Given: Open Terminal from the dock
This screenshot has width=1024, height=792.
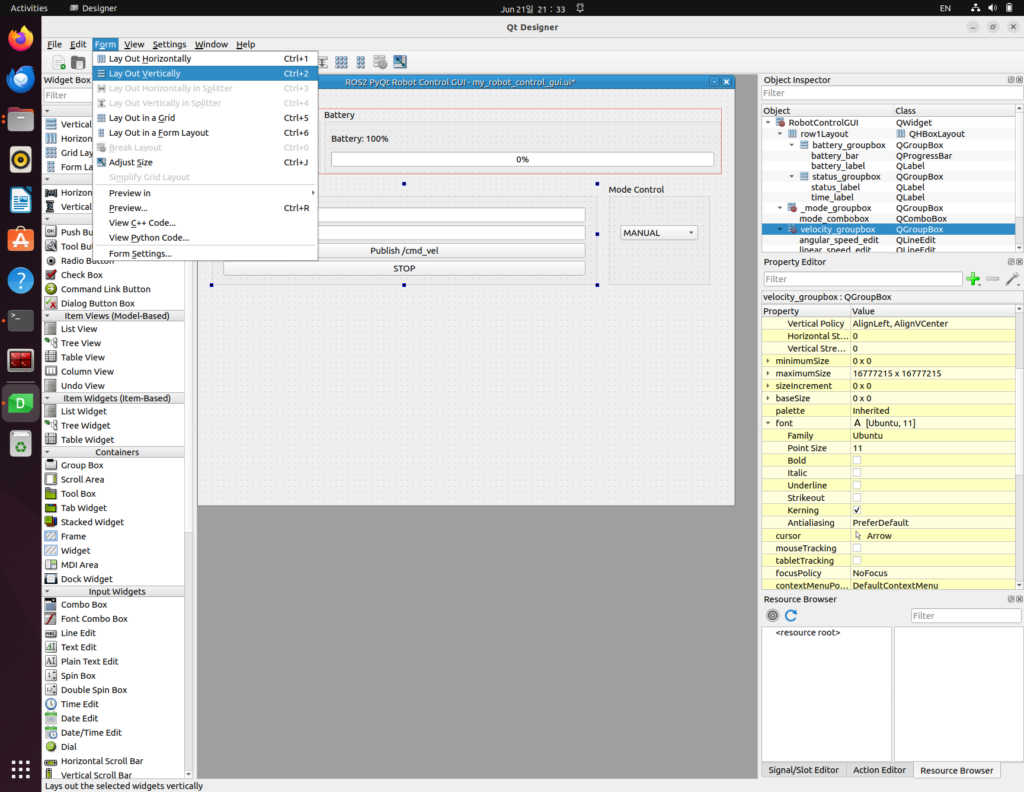Looking at the screenshot, I should (x=20, y=320).
